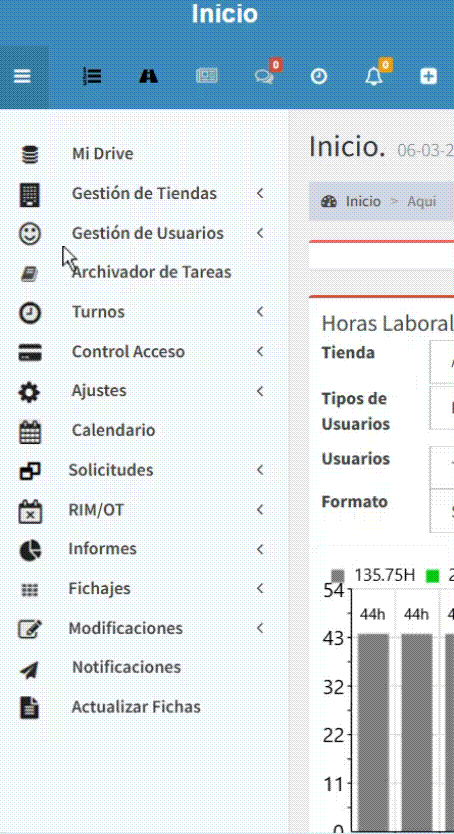Viewport: 454px width, 834px height.
Task: Click the clock icon in top bar
Action: [x=319, y=77]
